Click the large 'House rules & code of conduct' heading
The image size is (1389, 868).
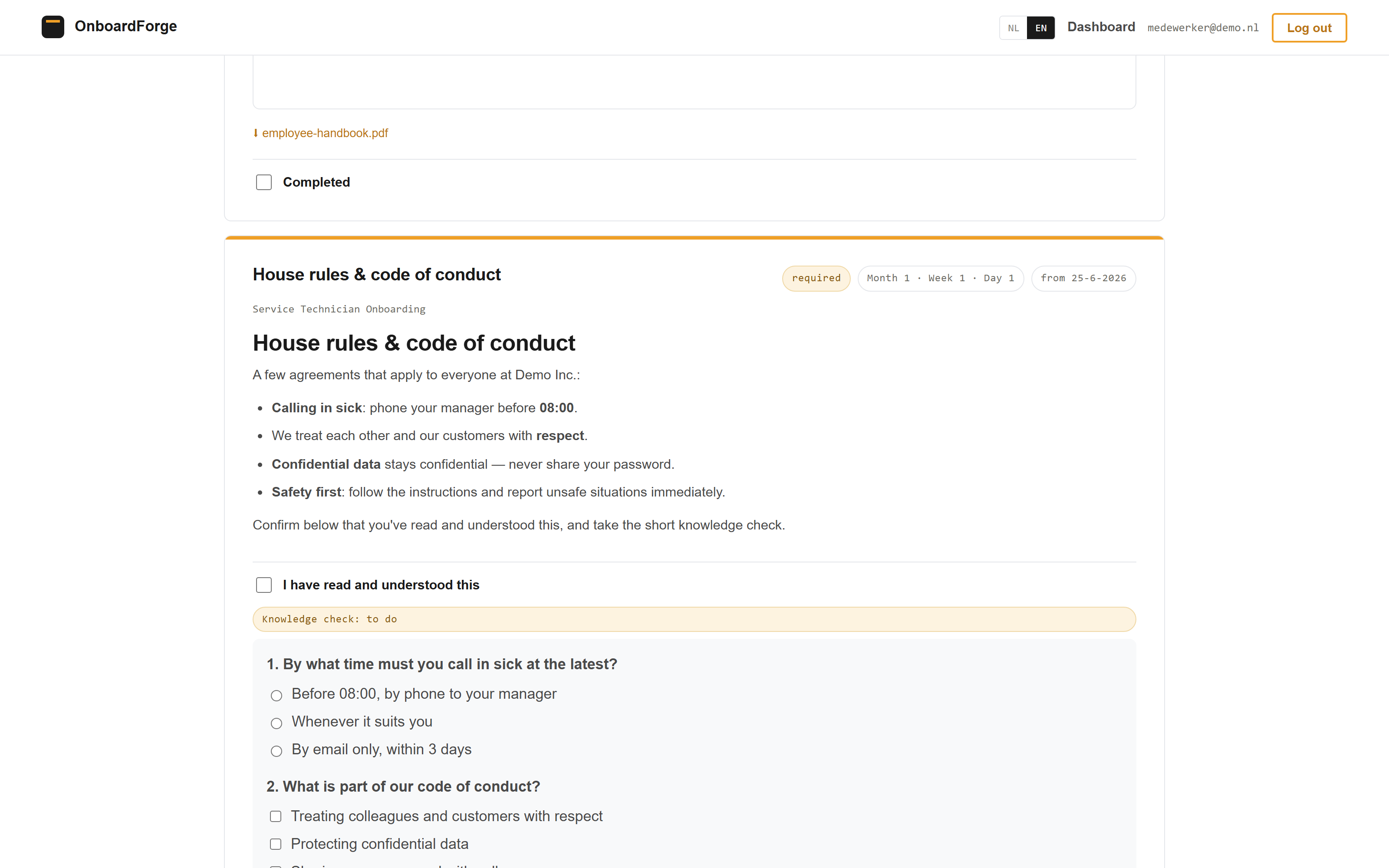point(414,343)
